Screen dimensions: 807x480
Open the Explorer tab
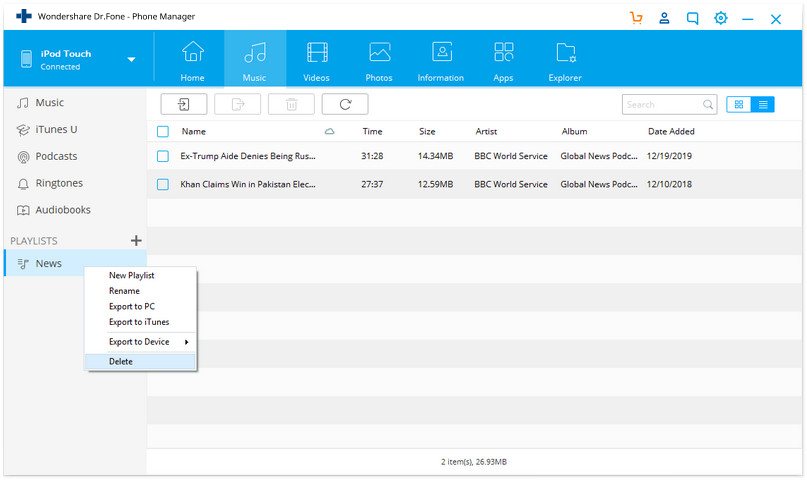pyautogui.click(x=565, y=61)
